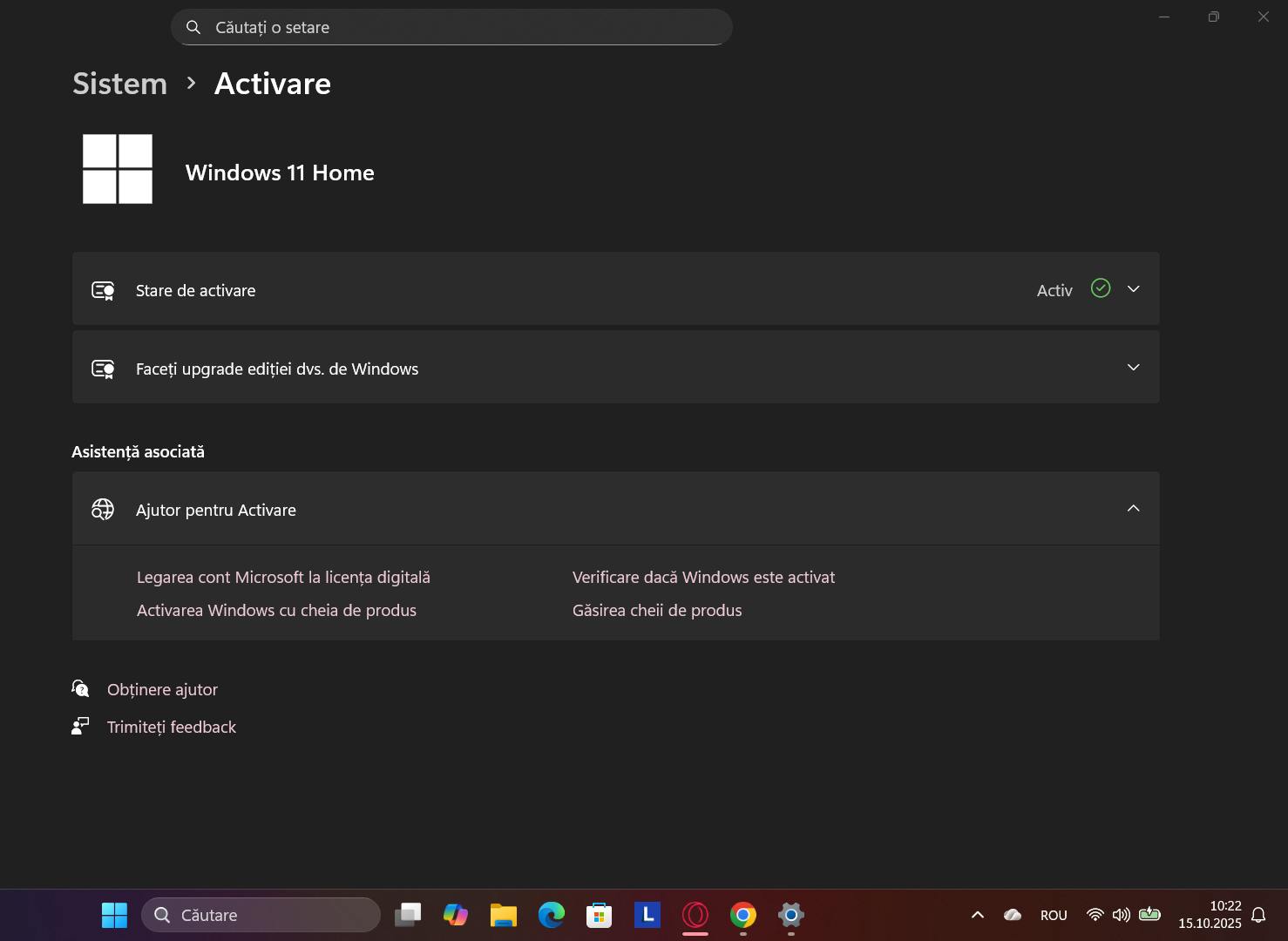The image size is (1288, 941).
Task: Click Verificare dacă Windows este activat
Action: pyautogui.click(x=703, y=578)
